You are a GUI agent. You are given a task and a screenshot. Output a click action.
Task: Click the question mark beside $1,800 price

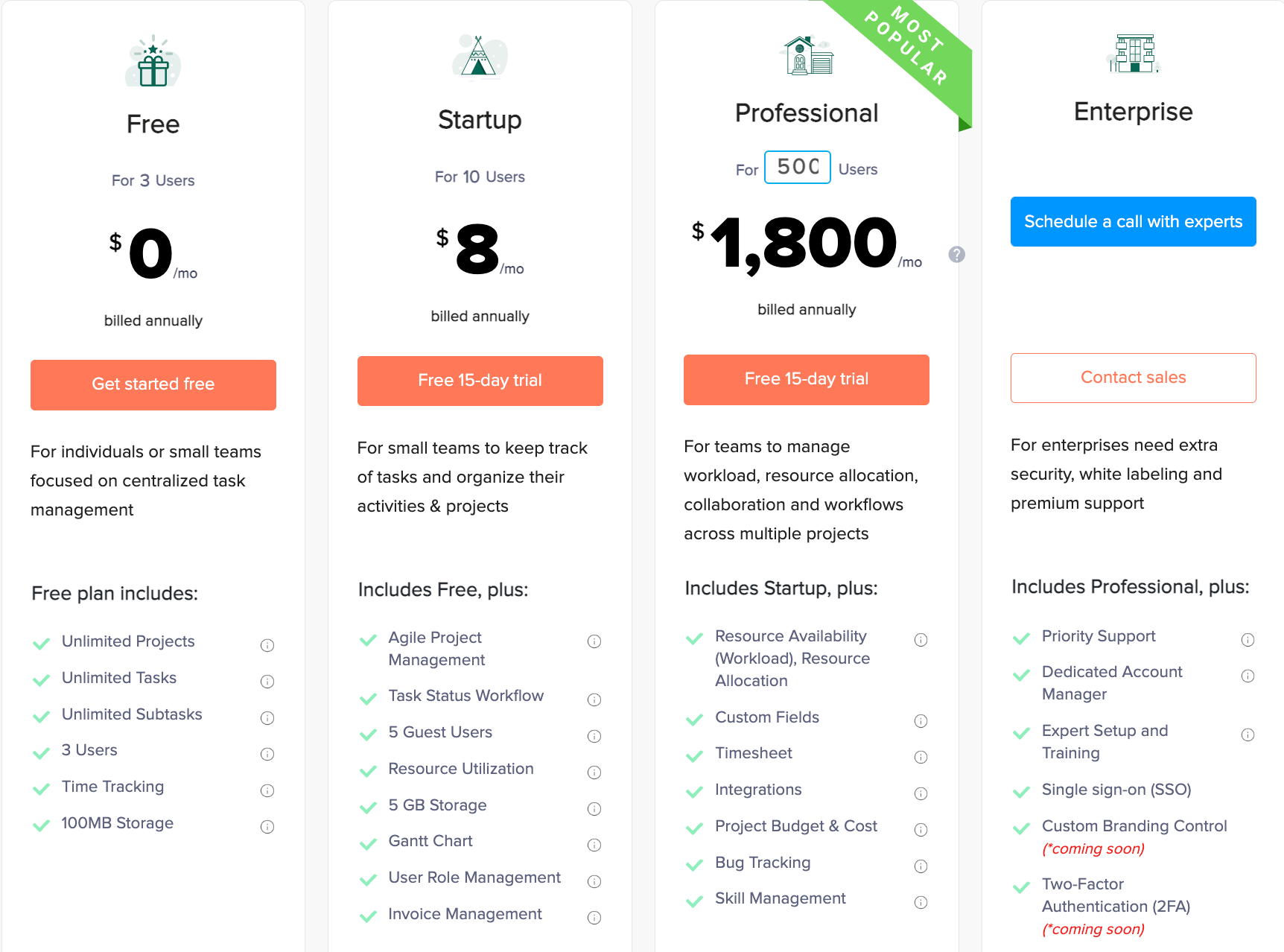click(957, 255)
